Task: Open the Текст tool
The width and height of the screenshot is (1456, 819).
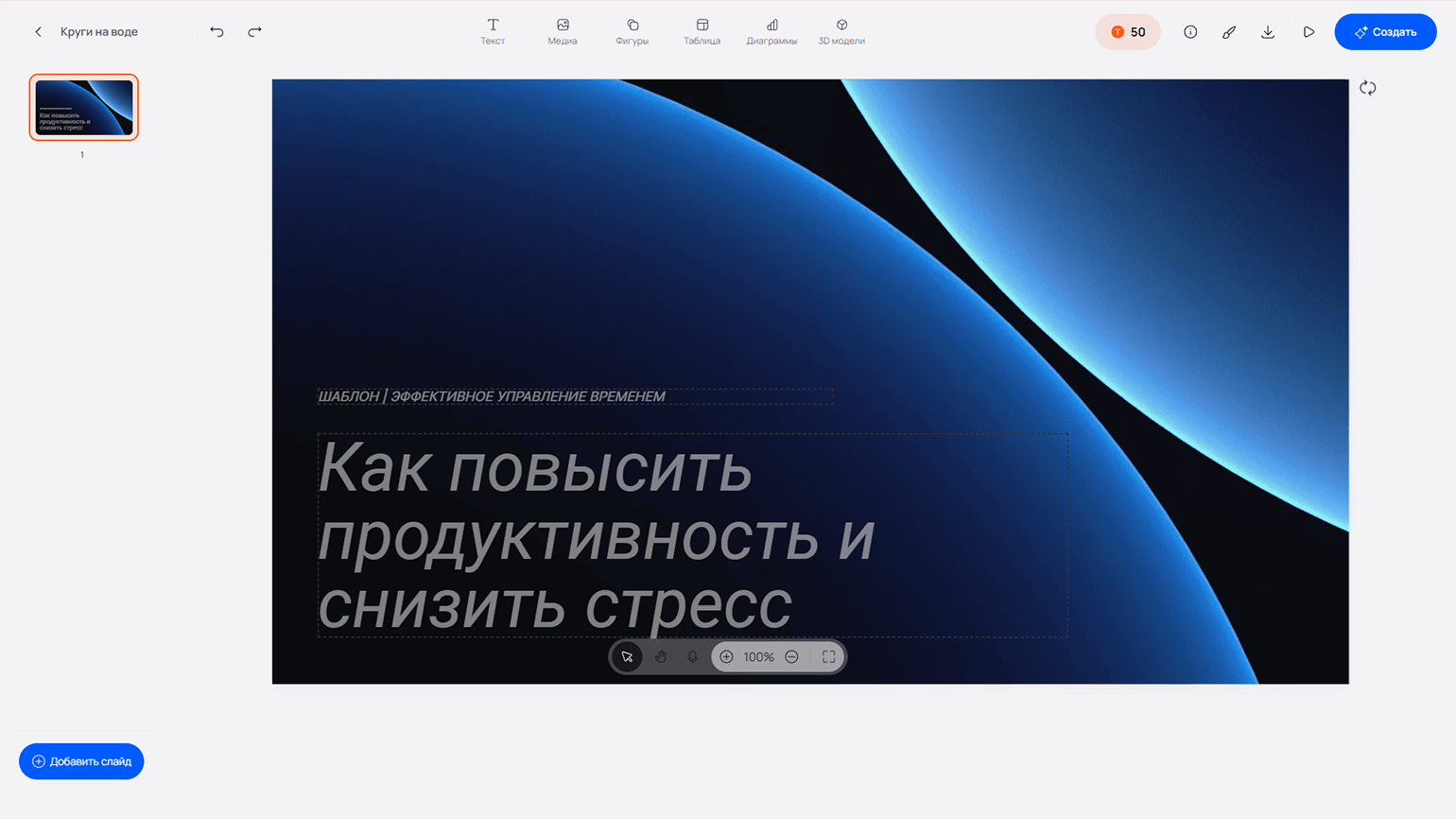Action: 493,31
